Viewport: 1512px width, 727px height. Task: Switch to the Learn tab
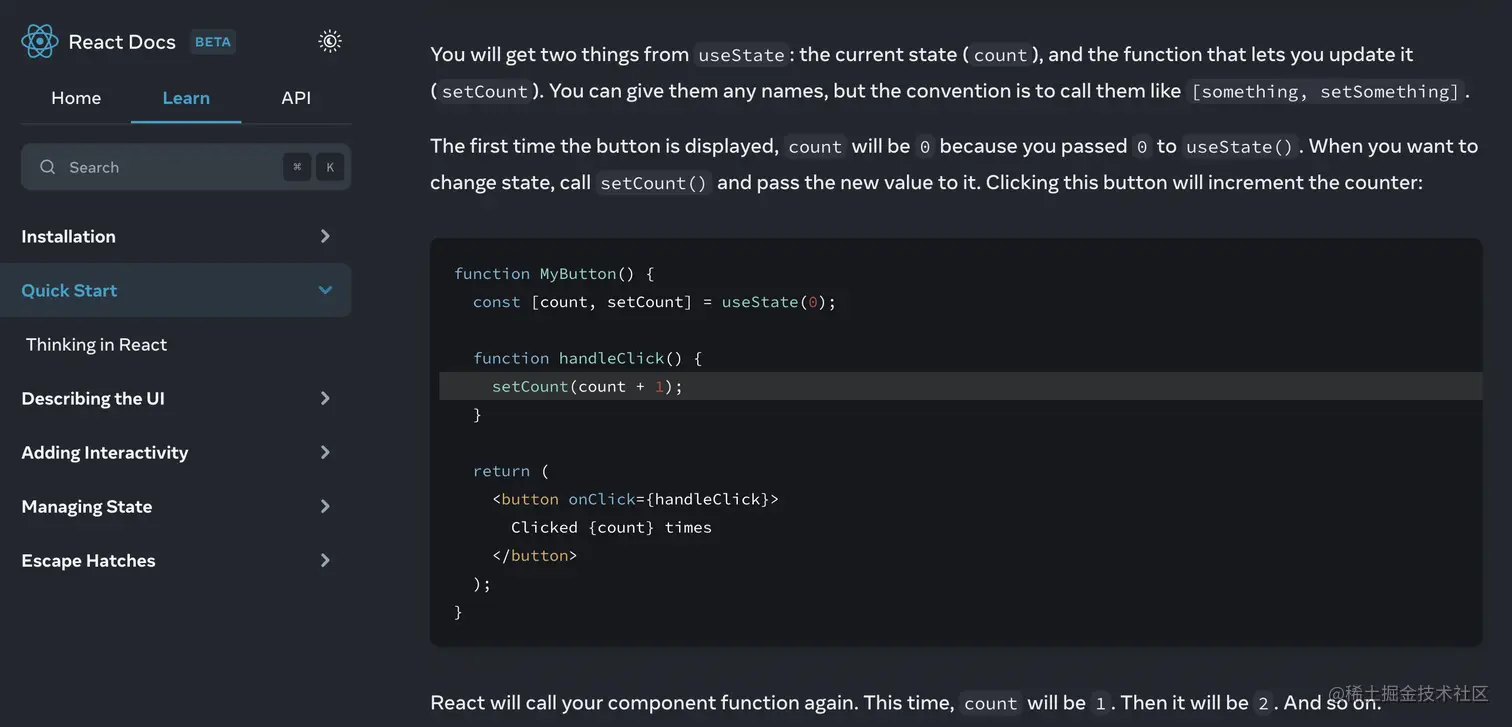[x=186, y=98]
